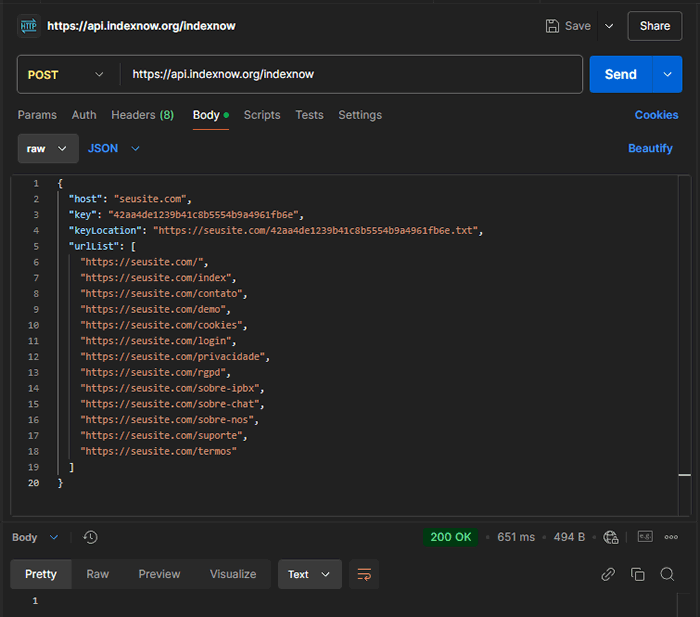Switch to the Auth tab
This screenshot has width=700, height=617.
coord(84,115)
